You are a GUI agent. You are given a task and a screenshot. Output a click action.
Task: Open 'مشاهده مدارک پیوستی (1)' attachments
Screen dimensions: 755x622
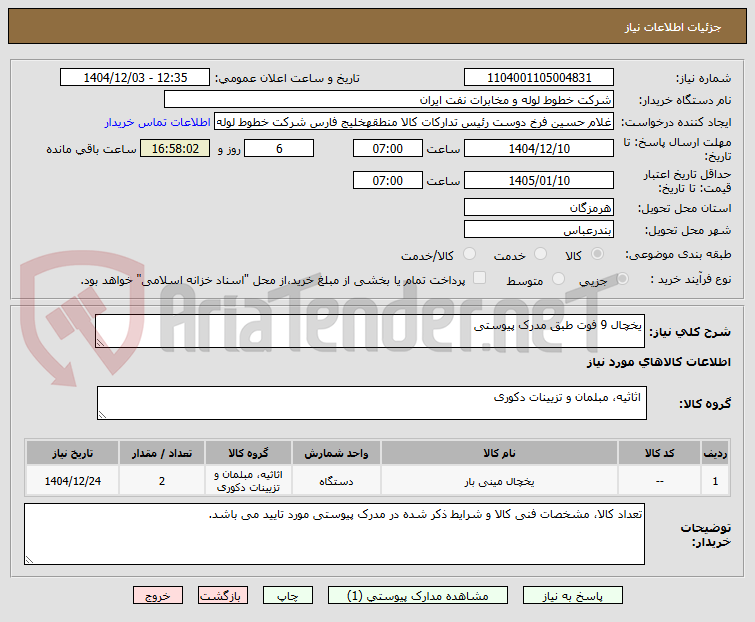(x=417, y=596)
